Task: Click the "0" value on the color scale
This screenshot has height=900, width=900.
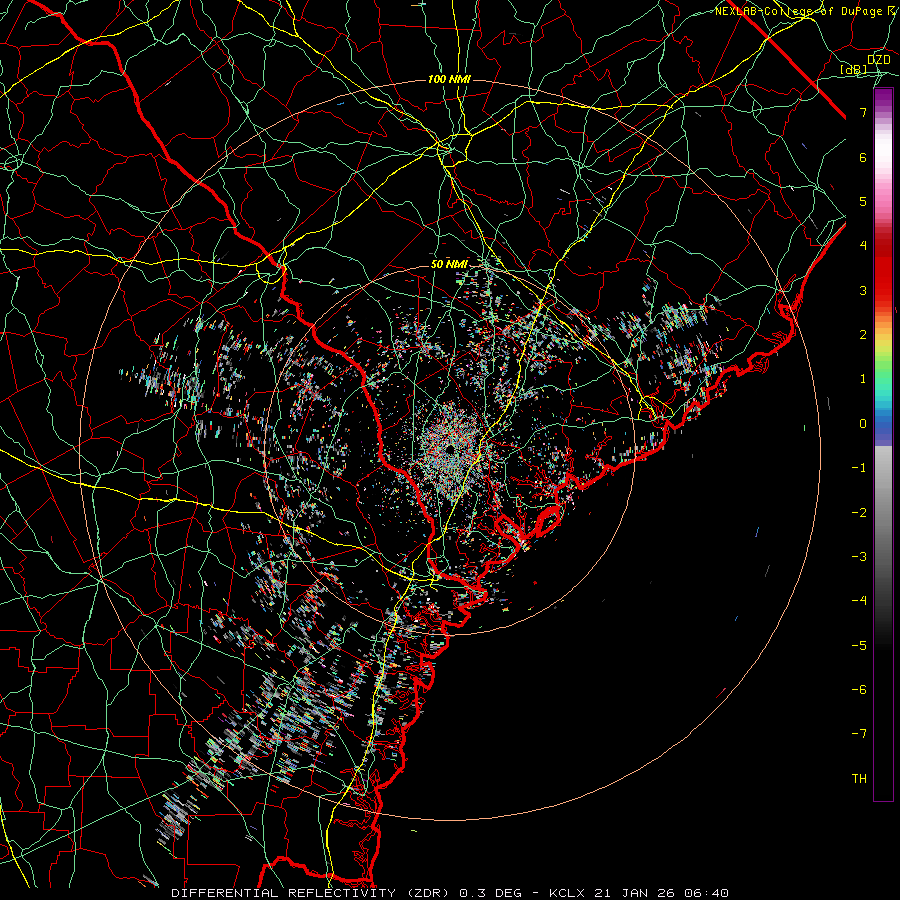Action: point(863,424)
